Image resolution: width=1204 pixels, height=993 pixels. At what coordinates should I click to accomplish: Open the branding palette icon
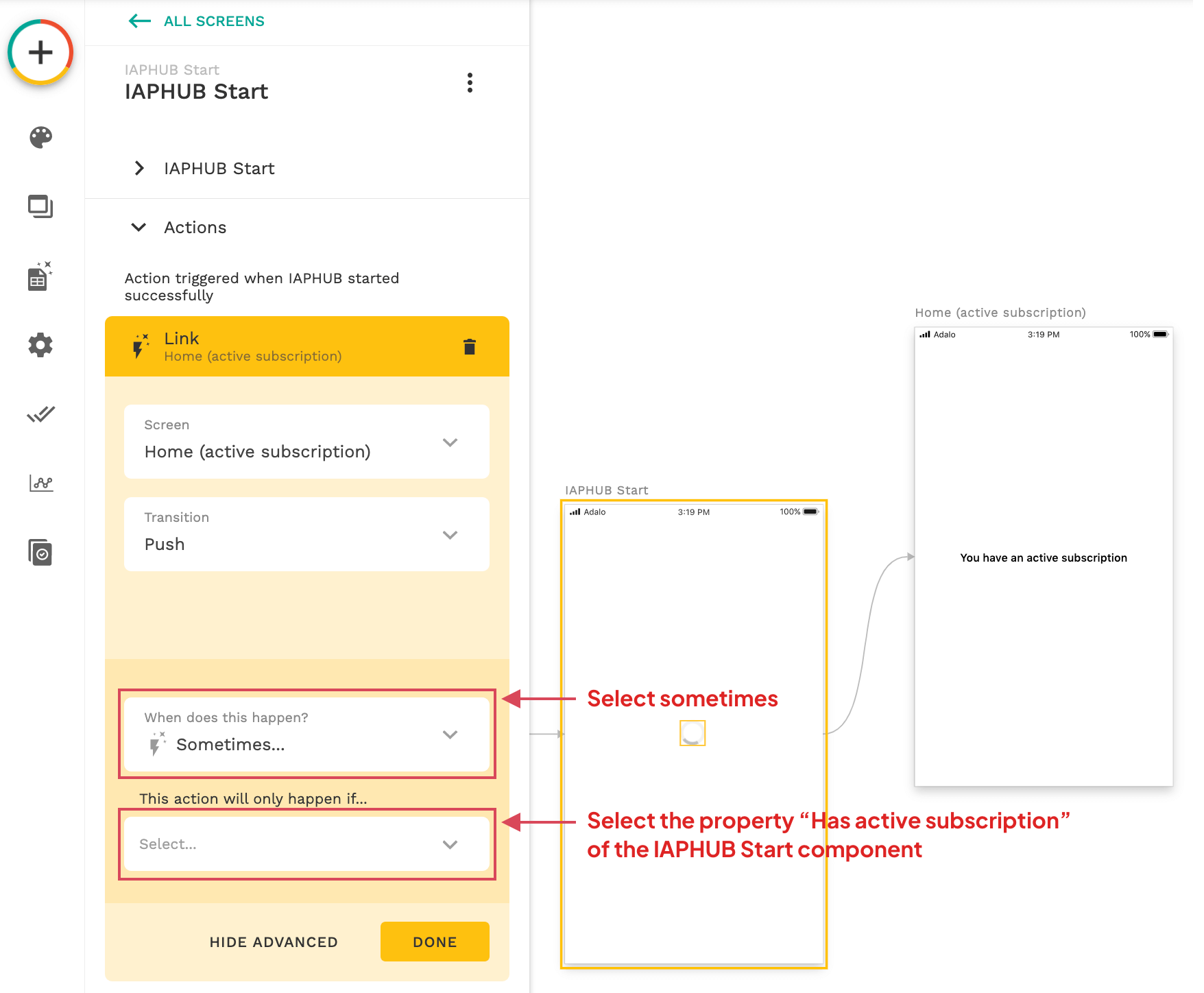pyautogui.click(x=40, y=137)
